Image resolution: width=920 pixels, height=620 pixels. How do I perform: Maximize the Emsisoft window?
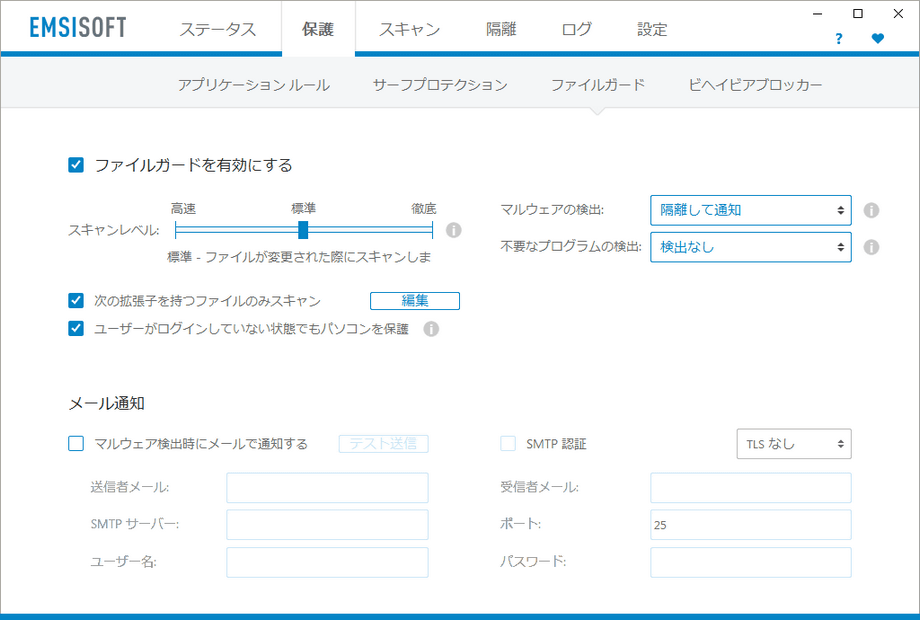[858, 13]
